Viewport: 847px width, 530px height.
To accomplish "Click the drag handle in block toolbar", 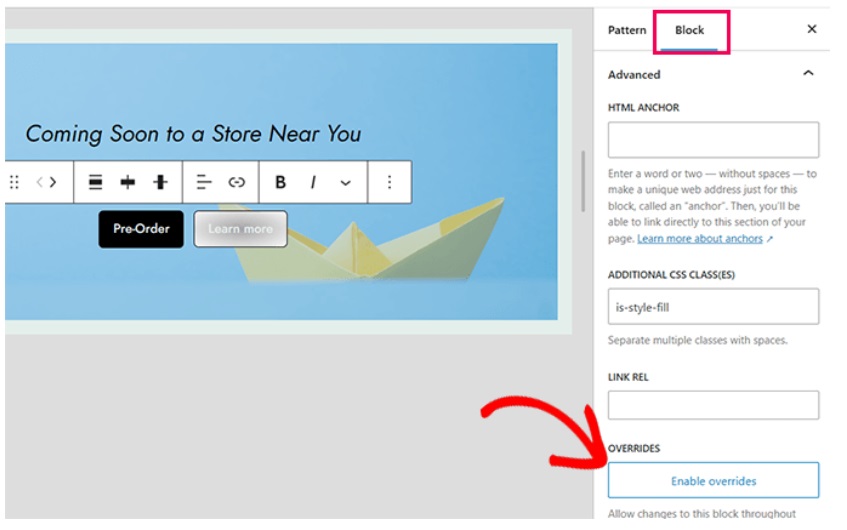I will tap(14, 182).
